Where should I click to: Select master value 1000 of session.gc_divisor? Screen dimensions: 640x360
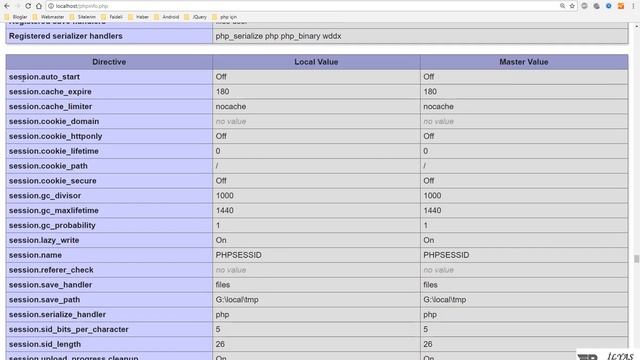tap(432, 196)
